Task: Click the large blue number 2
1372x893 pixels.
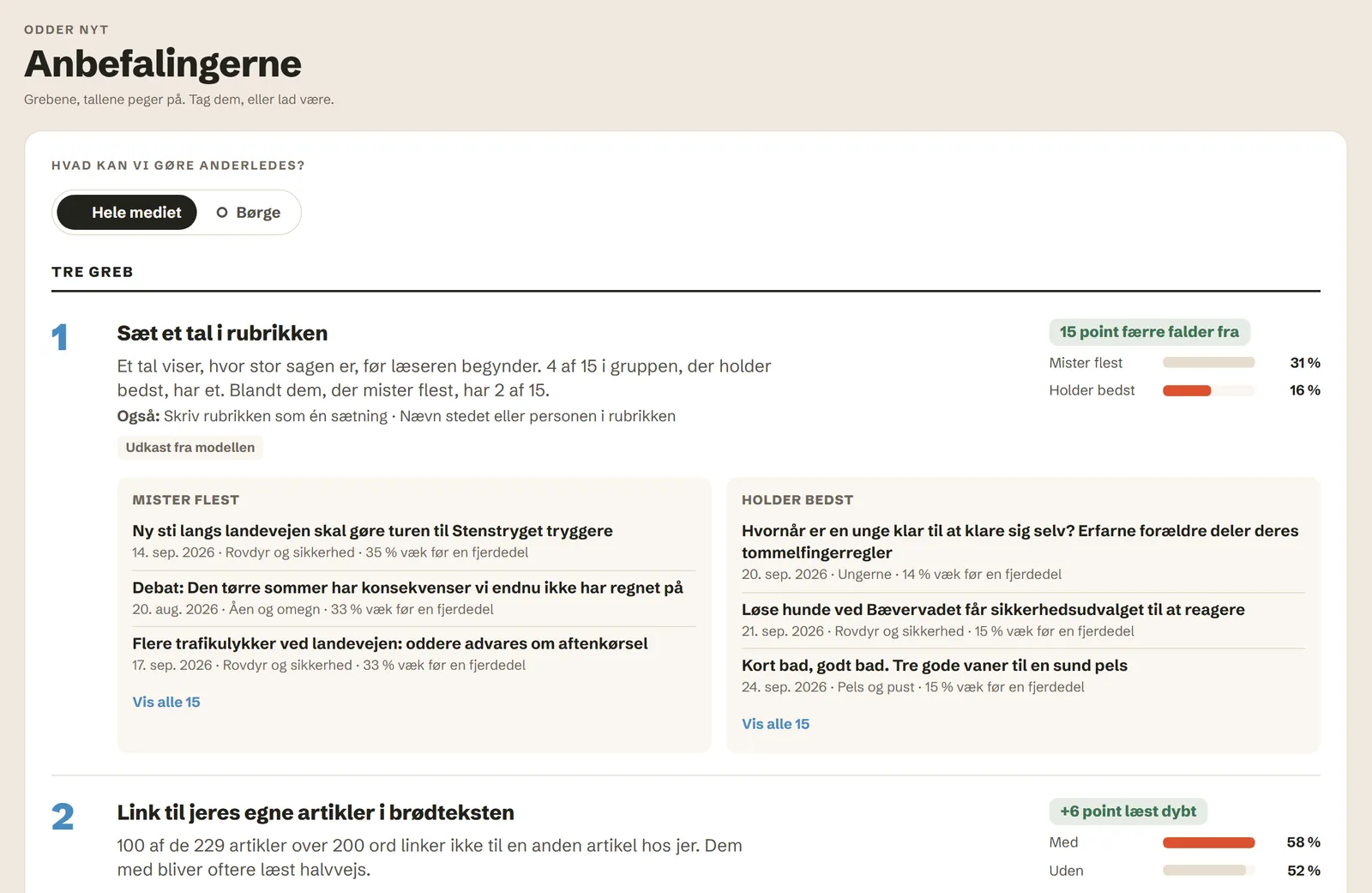Action: point(63,817)
